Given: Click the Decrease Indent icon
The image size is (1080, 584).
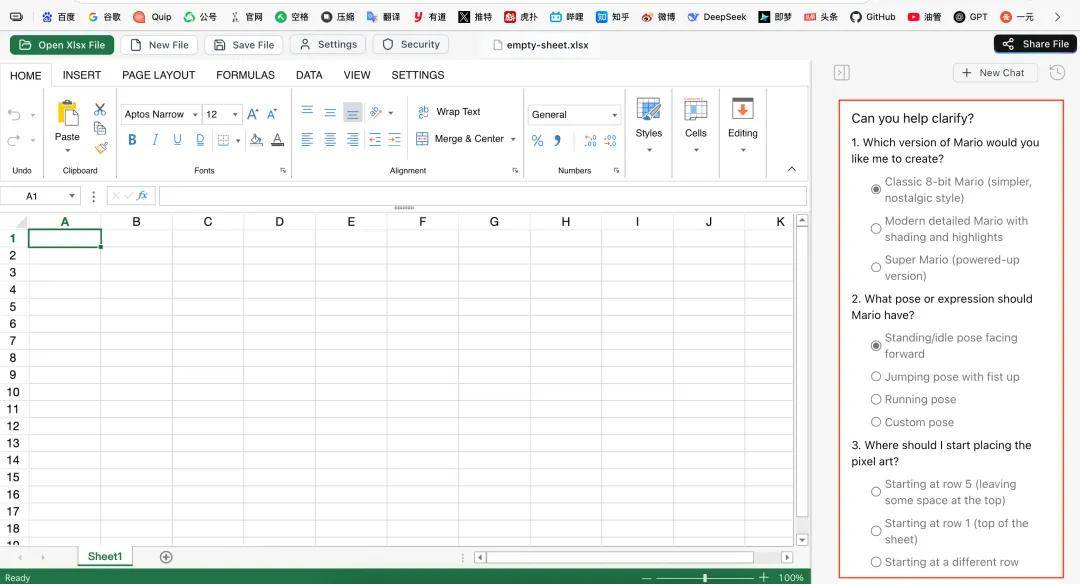Looking at the screenshot, I should (375, 140).
